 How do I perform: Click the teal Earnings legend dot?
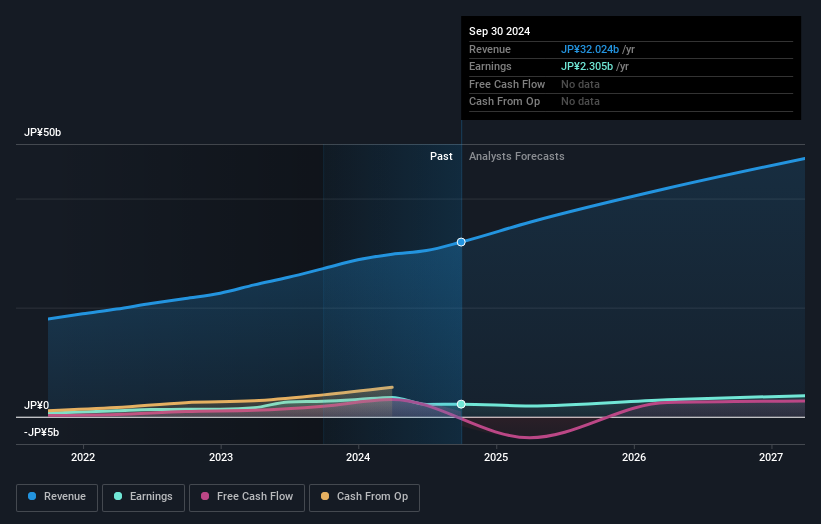click(x=118, y=496)
